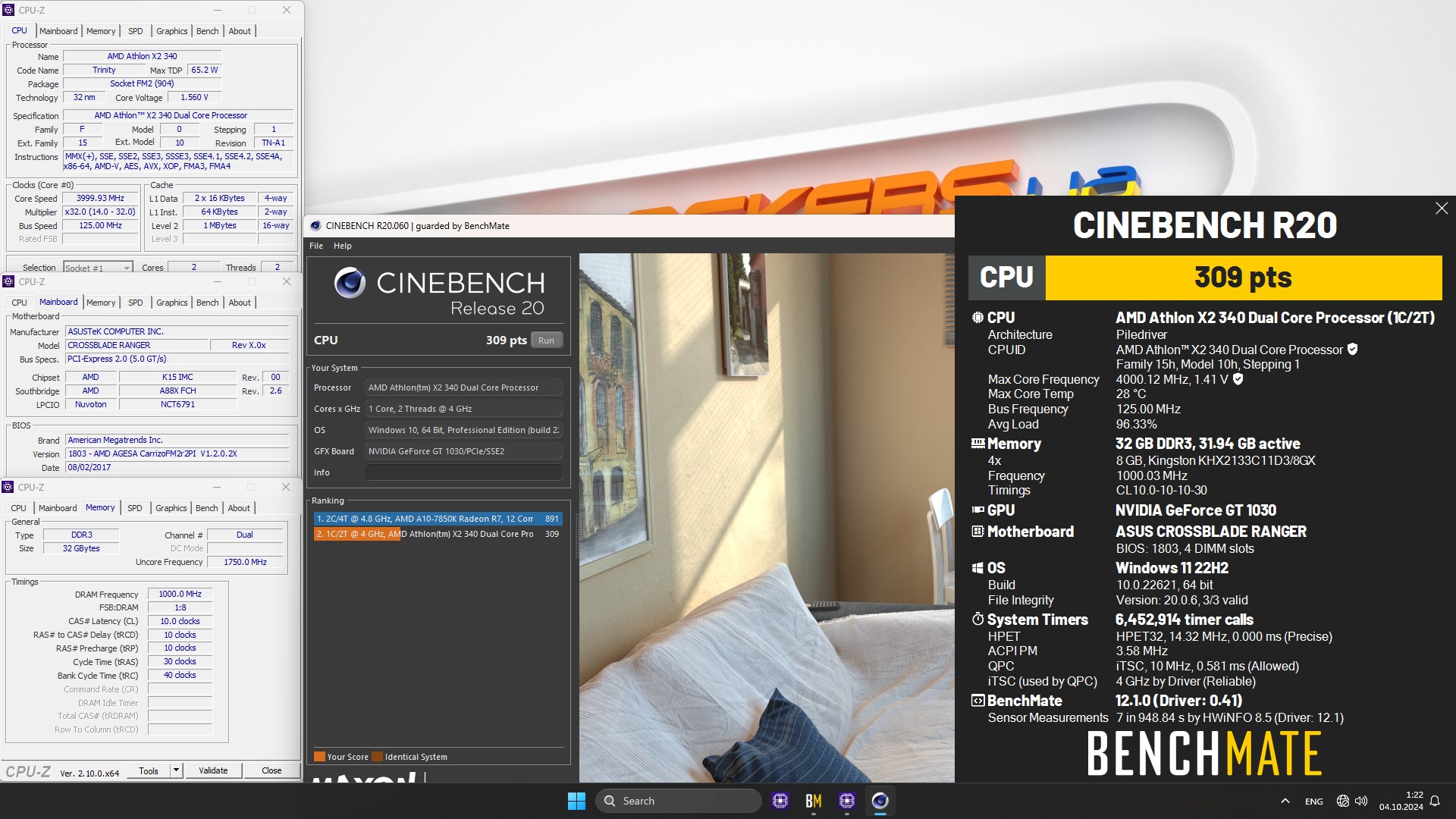
Task: Run the Cinebench CPU test
Action: tap(546, 340)
